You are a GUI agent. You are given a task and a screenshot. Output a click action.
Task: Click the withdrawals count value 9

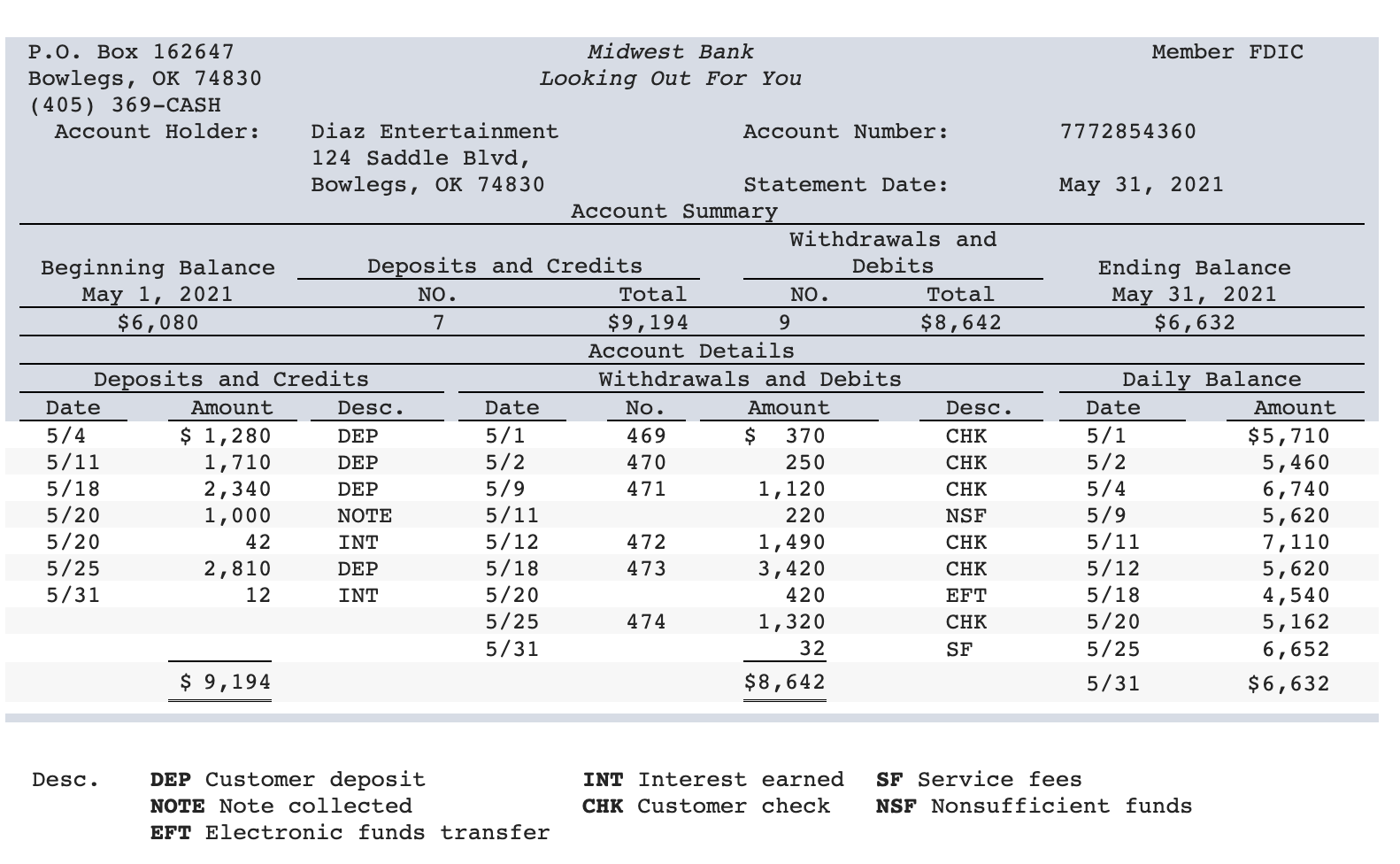point(784,323)
